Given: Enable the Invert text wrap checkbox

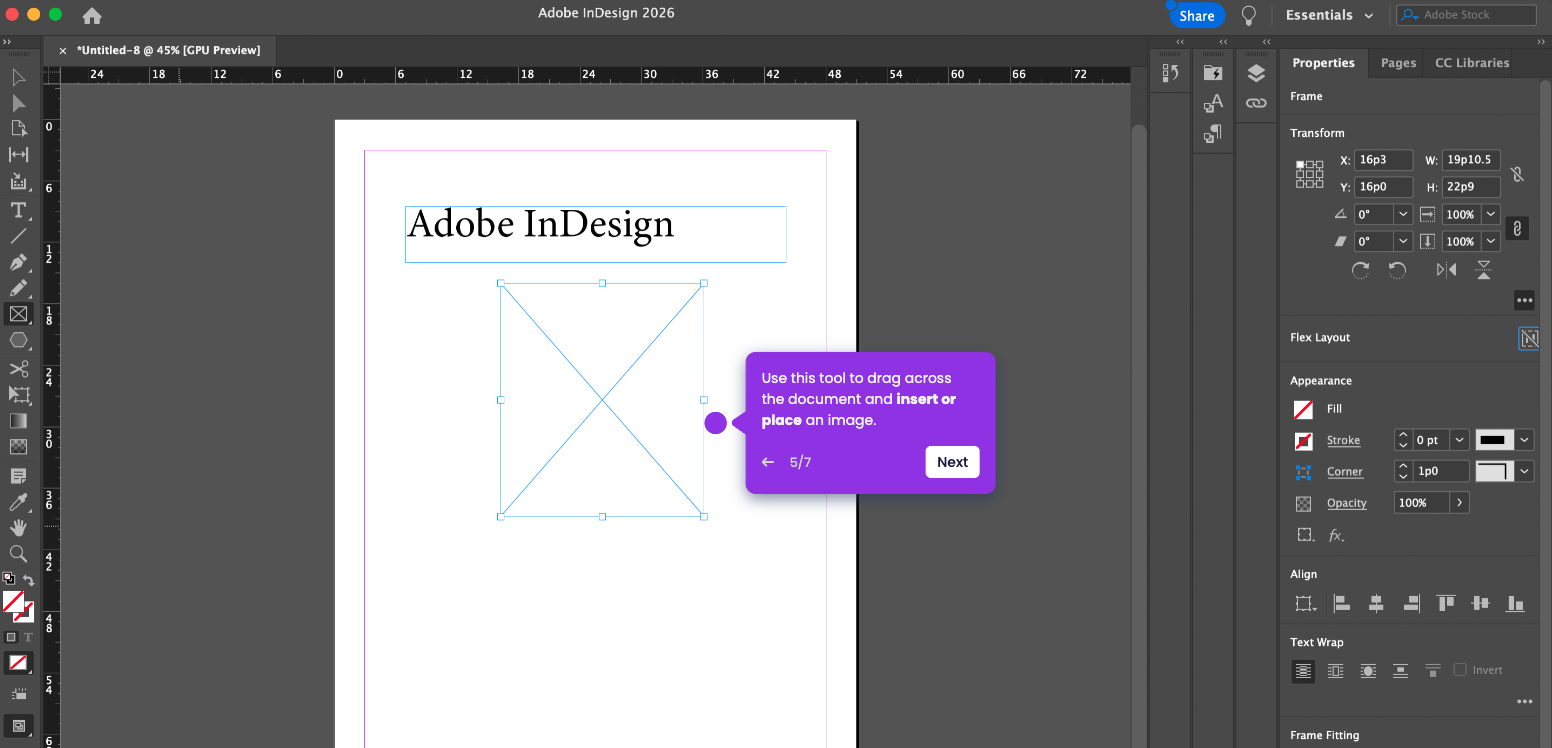Looking at the screenshot, I should point(1460,670).
